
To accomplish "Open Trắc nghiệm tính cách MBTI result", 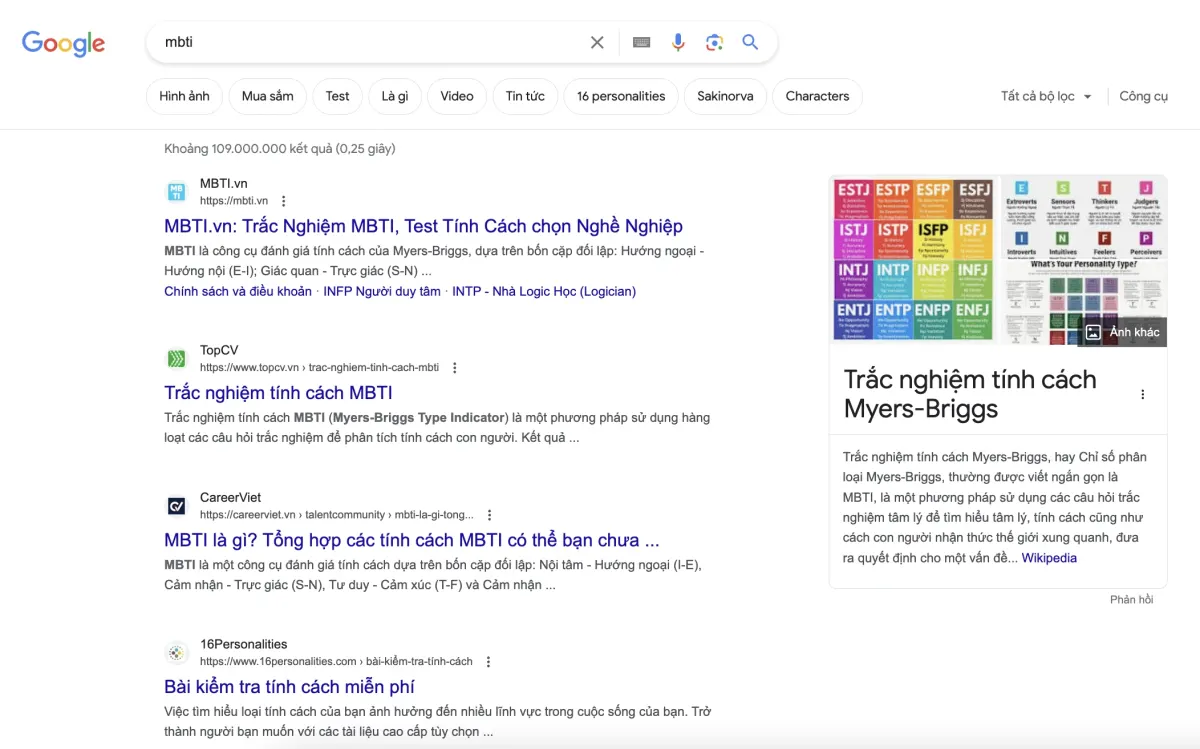I will 278,393.
